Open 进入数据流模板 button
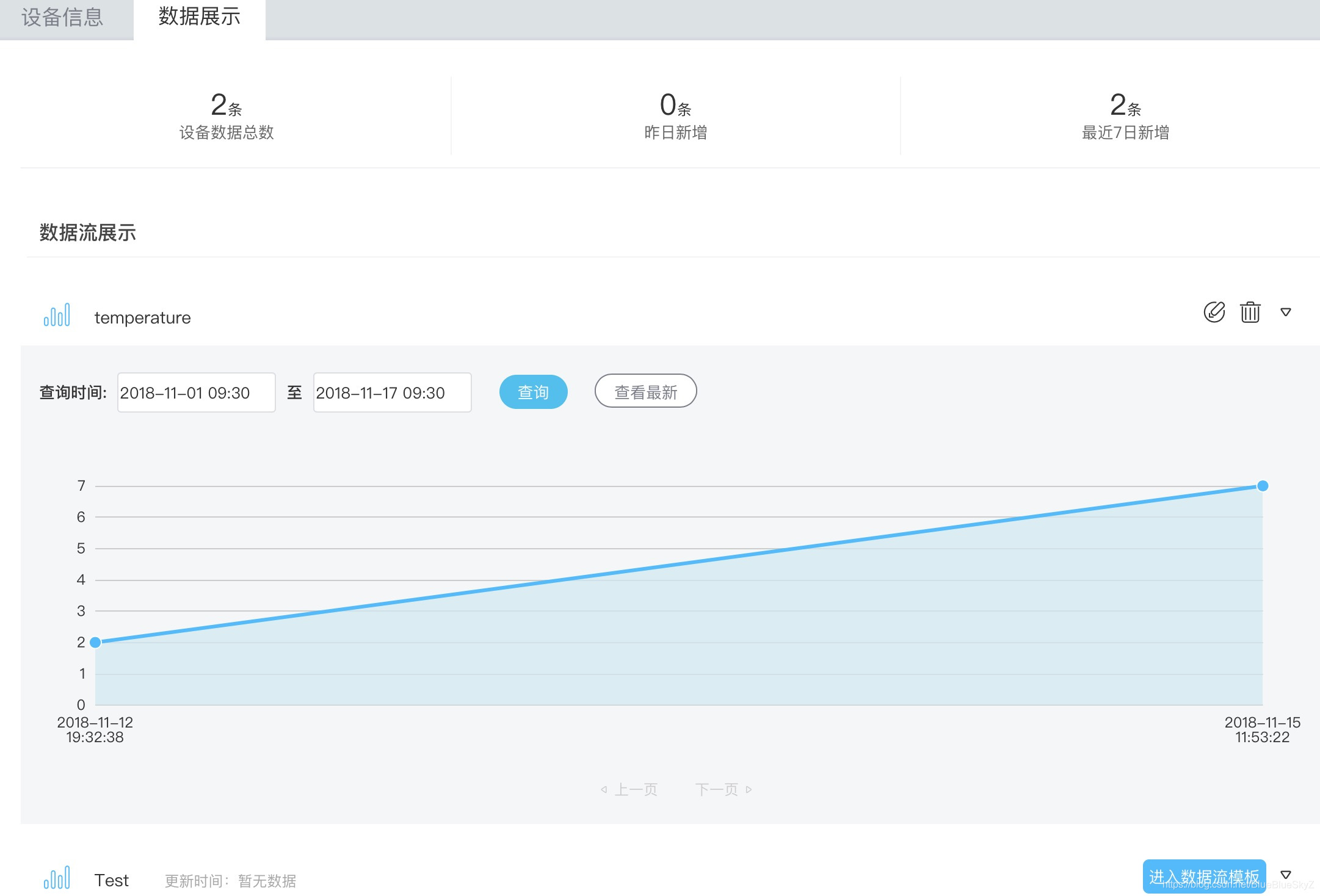 [x=1203, y=876]
